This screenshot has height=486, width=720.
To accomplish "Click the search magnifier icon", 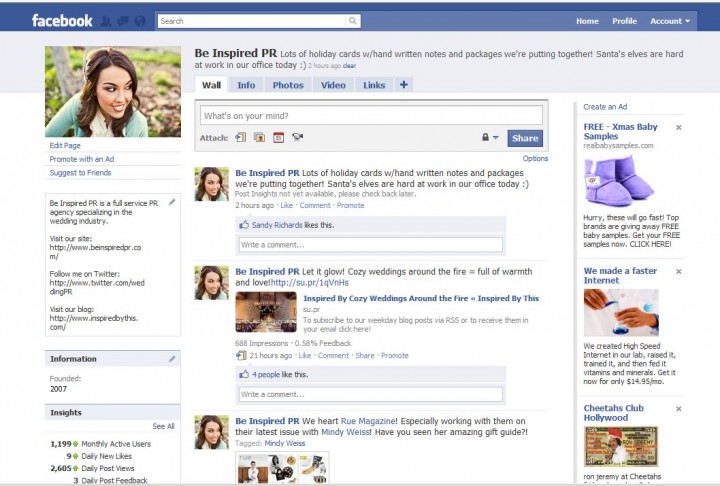I will point(353,21).
